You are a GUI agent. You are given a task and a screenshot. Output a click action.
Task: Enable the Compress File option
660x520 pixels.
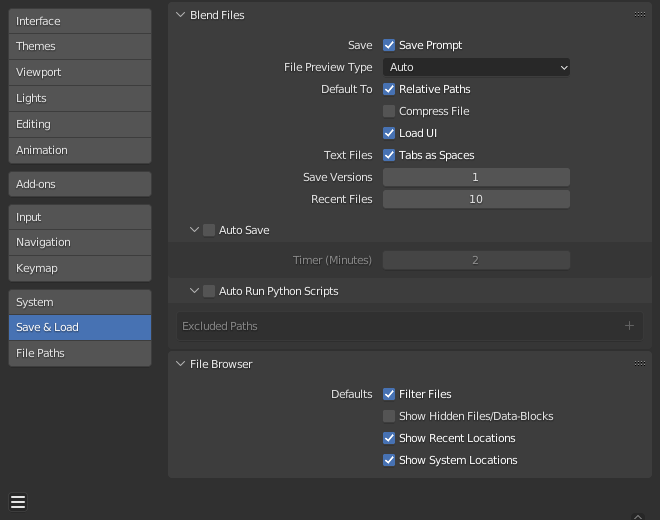389,111
